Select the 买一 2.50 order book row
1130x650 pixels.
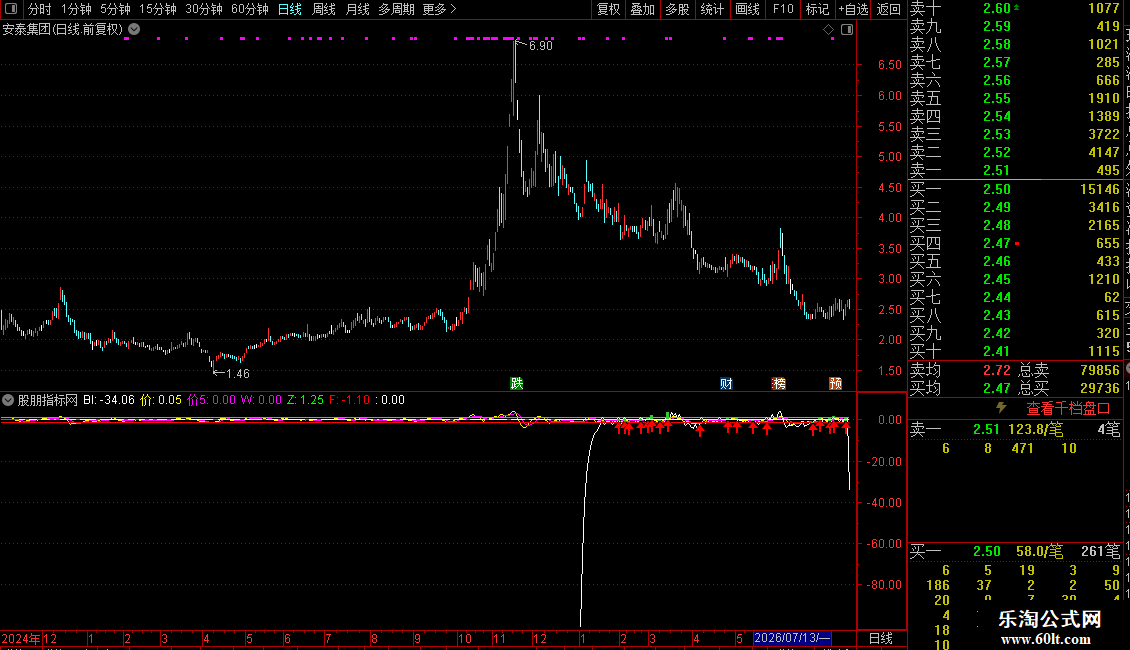pyautogui.click(x=1015, y=189)
